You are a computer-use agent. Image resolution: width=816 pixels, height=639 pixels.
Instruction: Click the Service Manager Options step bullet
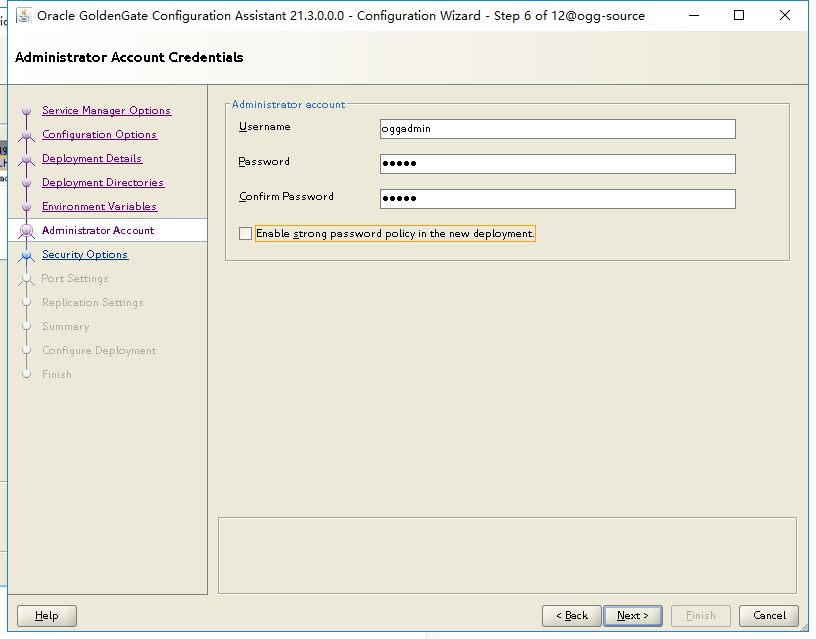pos(27,110)
